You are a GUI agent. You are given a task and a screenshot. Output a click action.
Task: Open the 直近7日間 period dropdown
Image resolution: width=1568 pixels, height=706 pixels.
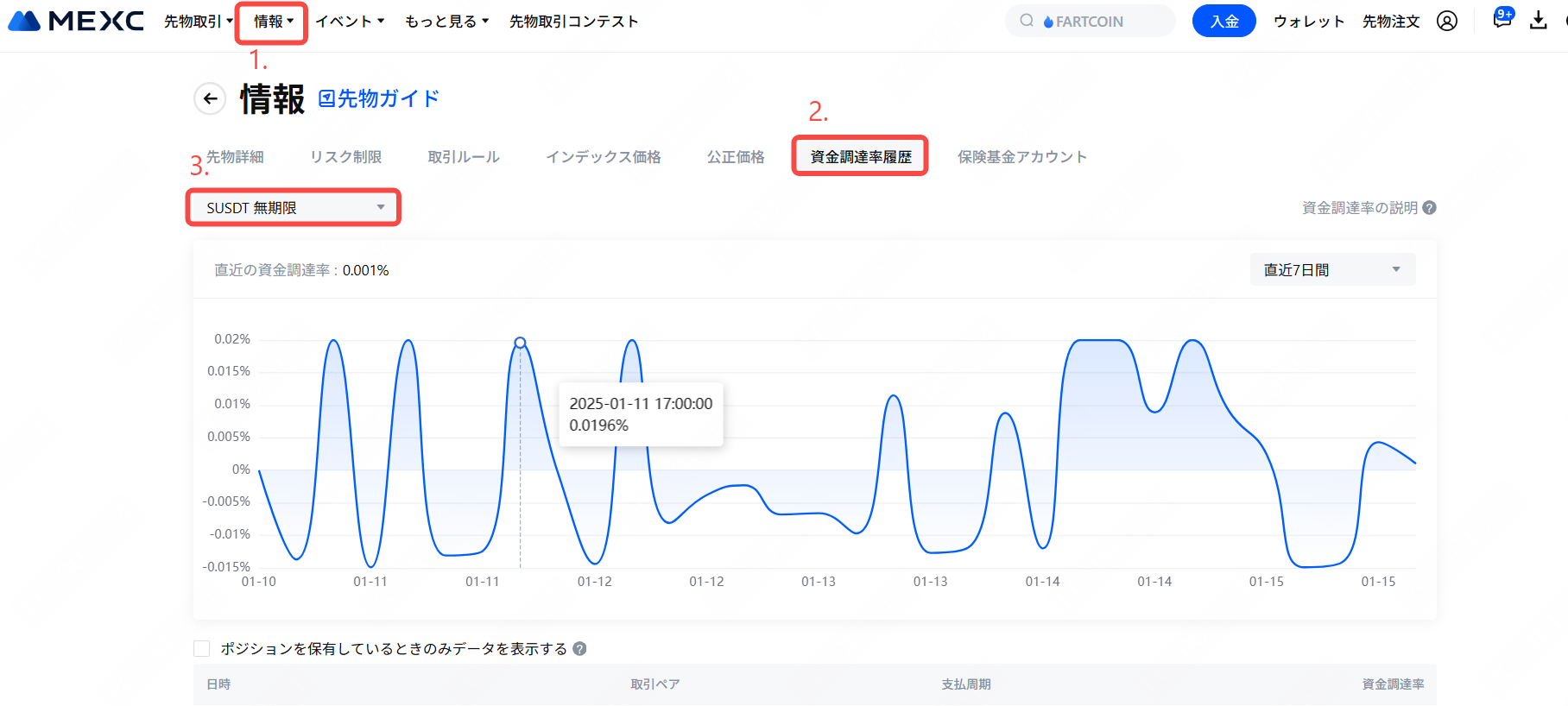point(1332,270)
